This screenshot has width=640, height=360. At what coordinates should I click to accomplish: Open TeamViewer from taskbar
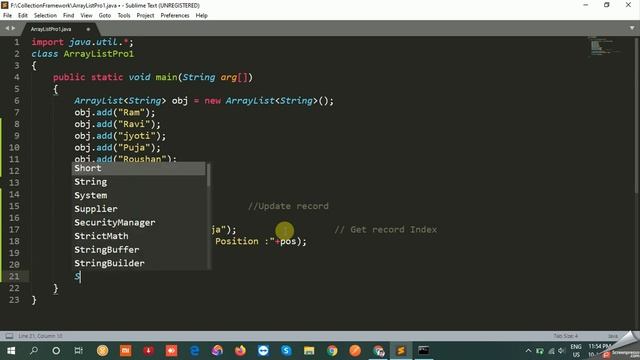263,351
